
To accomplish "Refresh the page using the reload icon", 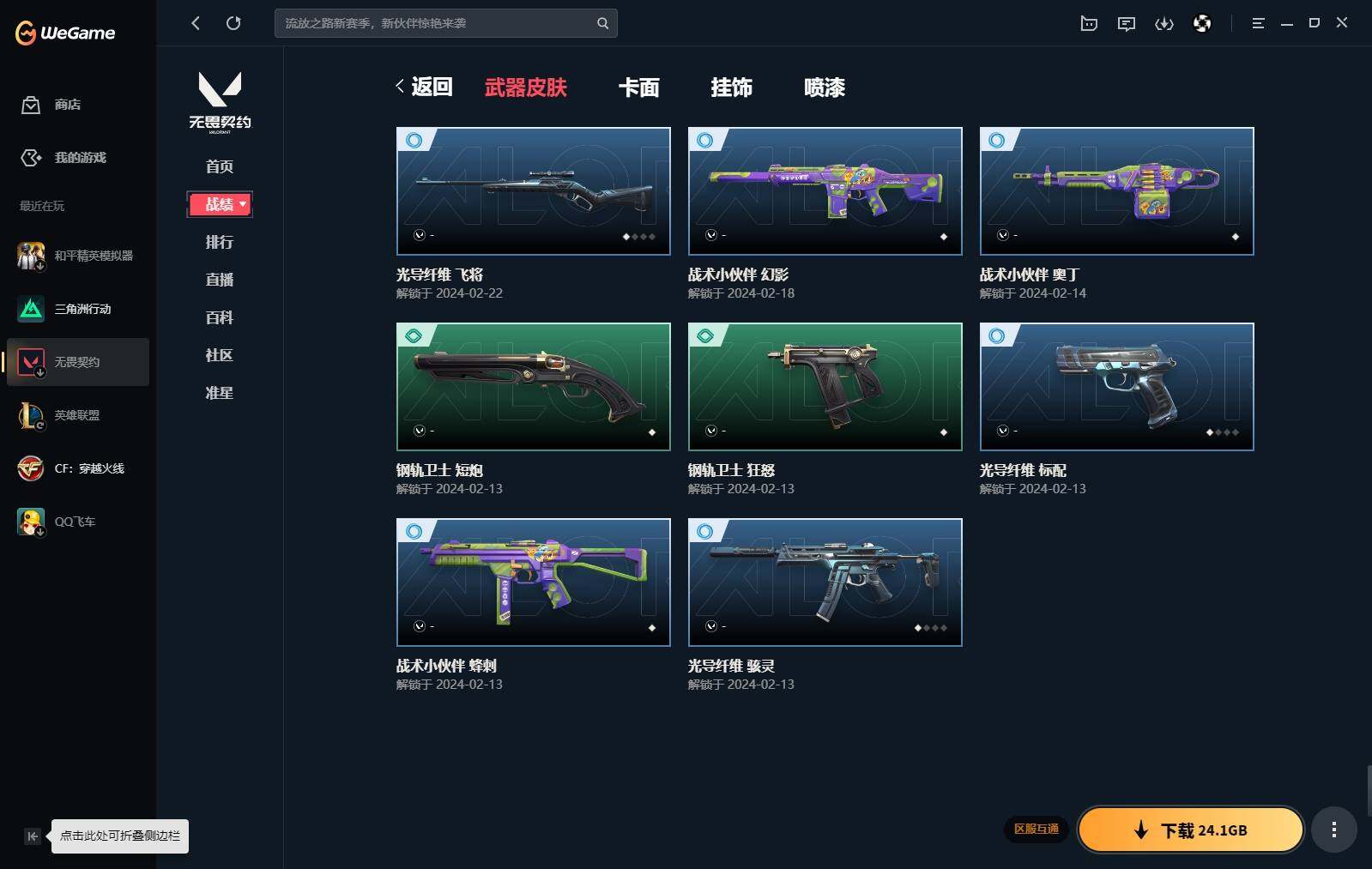I will (x=233, y=23).
